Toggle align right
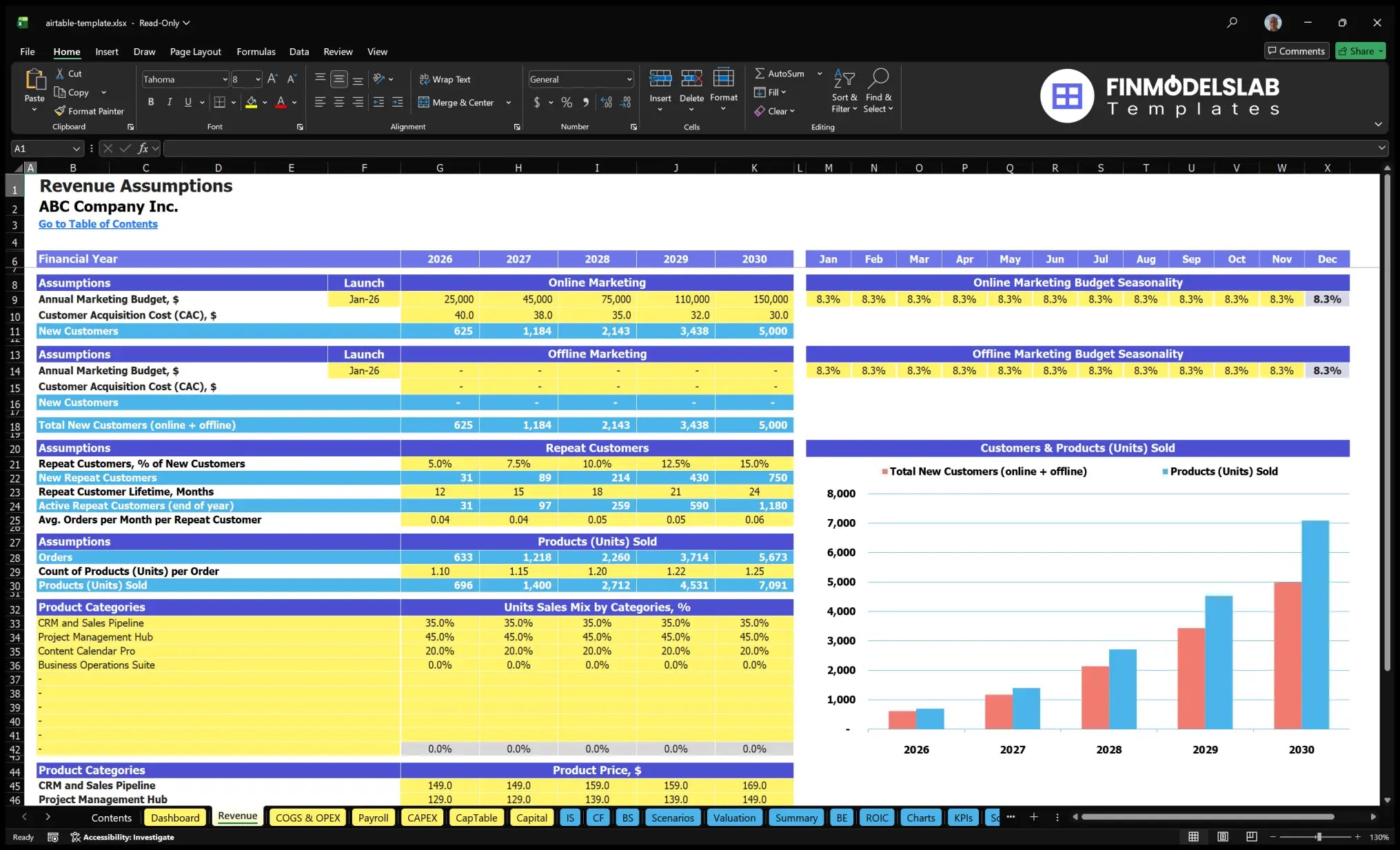The width and height of the screenshot is (1400, 850). click(358, 102)
